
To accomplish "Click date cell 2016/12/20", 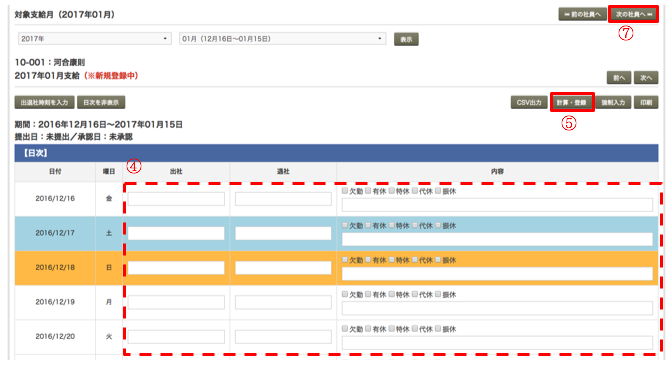I will coord(55,336).
